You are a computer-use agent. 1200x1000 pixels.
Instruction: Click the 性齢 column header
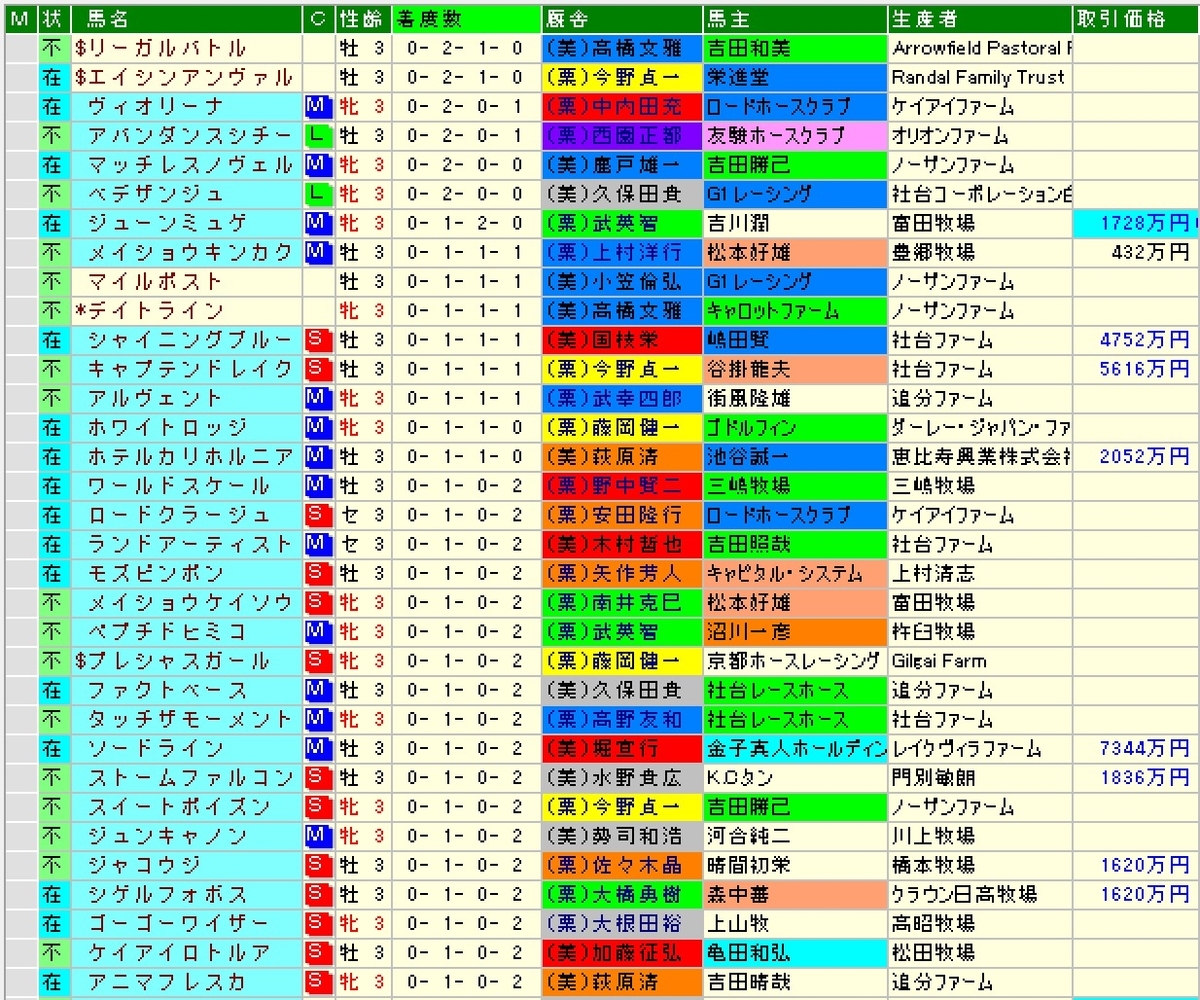click(362, 19)
